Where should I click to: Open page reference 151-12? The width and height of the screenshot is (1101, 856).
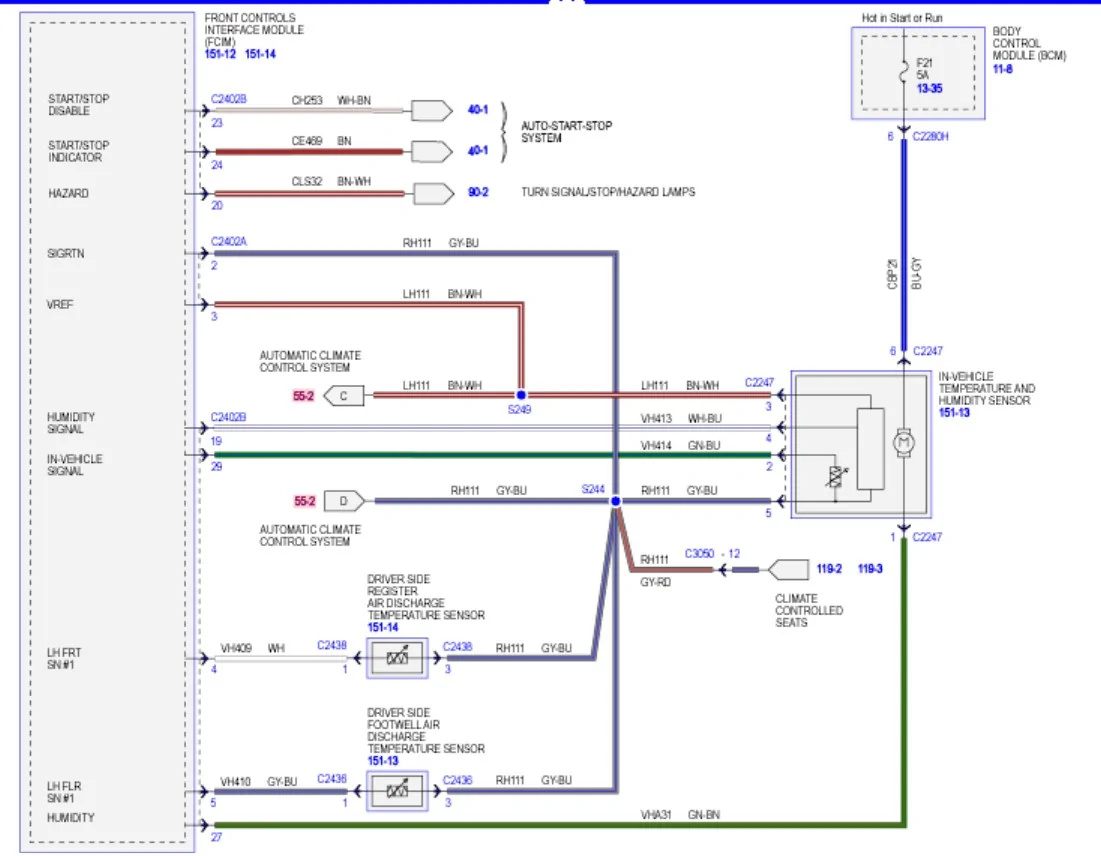click(x=220, y=54)
